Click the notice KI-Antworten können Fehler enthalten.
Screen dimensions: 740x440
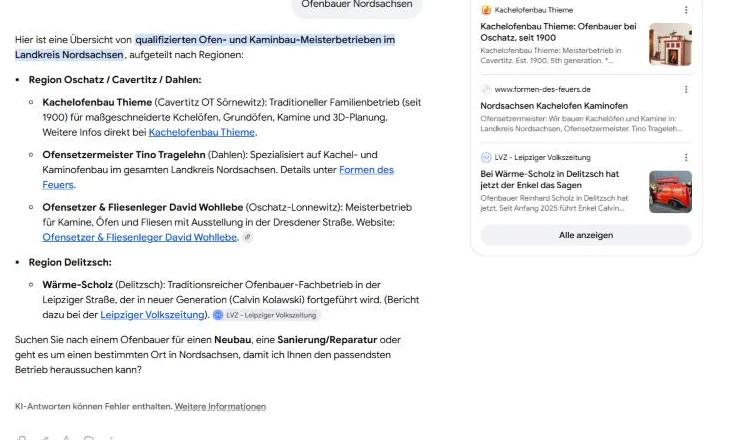[x=93, y=406]
